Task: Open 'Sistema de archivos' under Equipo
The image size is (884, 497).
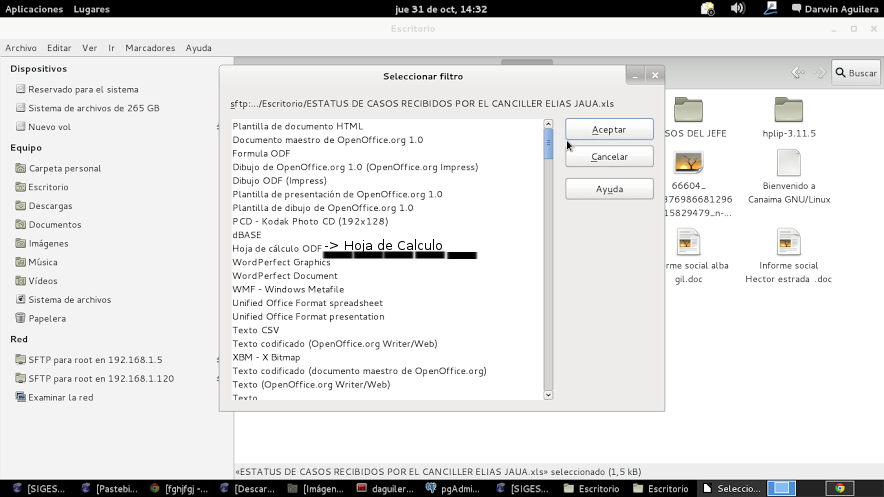Action: (x=63, y=299)
